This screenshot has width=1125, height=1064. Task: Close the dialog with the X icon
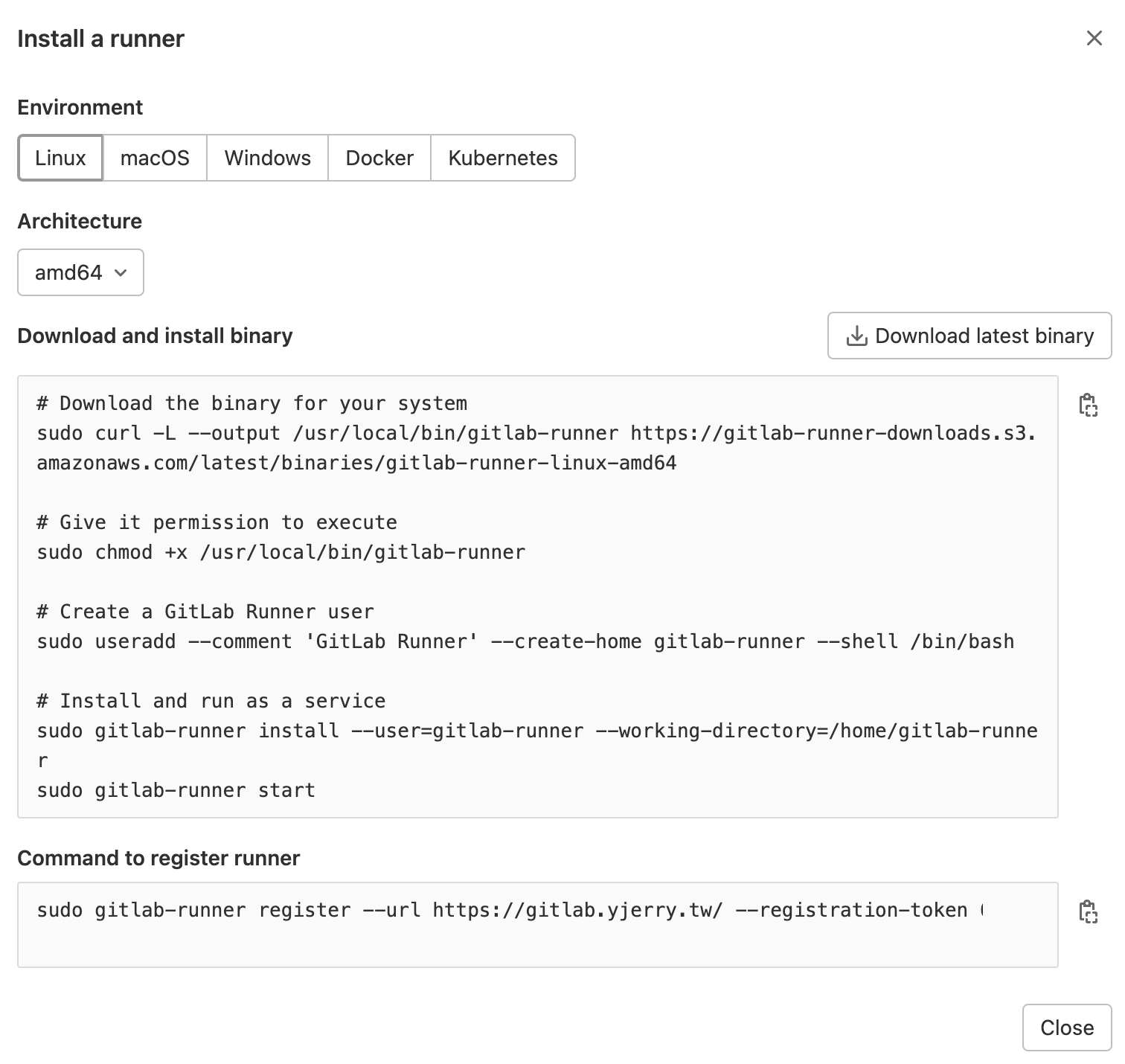(x=1094, y=38)
